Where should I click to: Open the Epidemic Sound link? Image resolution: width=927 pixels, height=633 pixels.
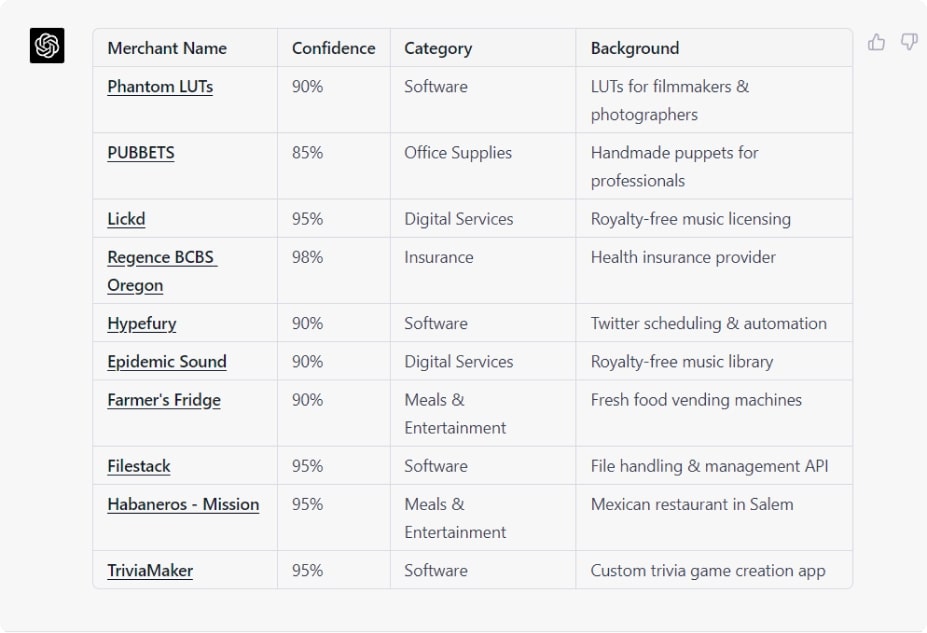[x=167, y=362]
